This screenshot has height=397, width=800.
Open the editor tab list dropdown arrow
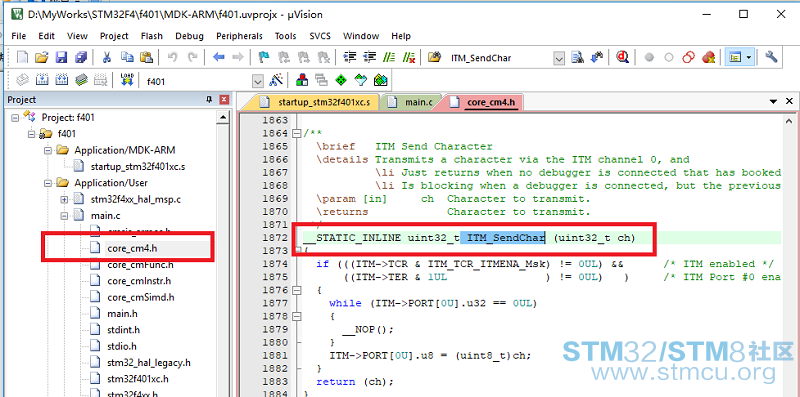tap(773, 101)
